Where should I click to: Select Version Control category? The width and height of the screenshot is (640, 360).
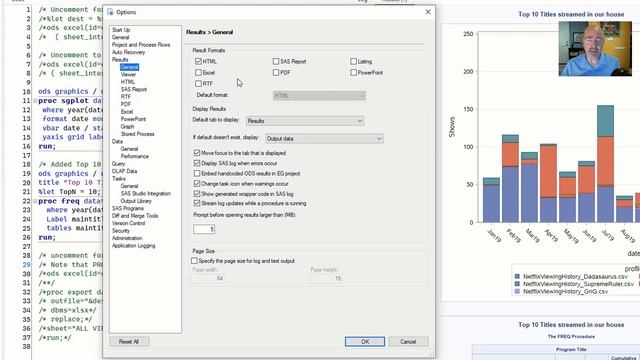[x=128, y=223]
